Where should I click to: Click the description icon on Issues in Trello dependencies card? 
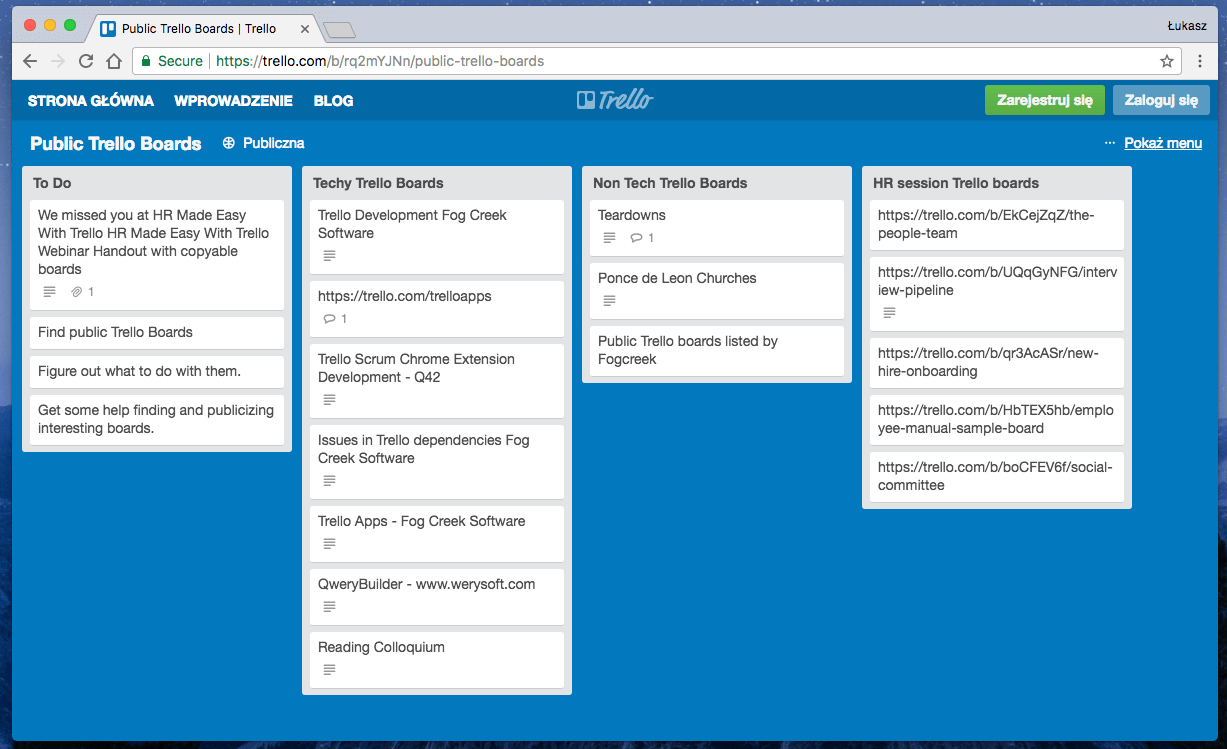click(x=329, y=481)
